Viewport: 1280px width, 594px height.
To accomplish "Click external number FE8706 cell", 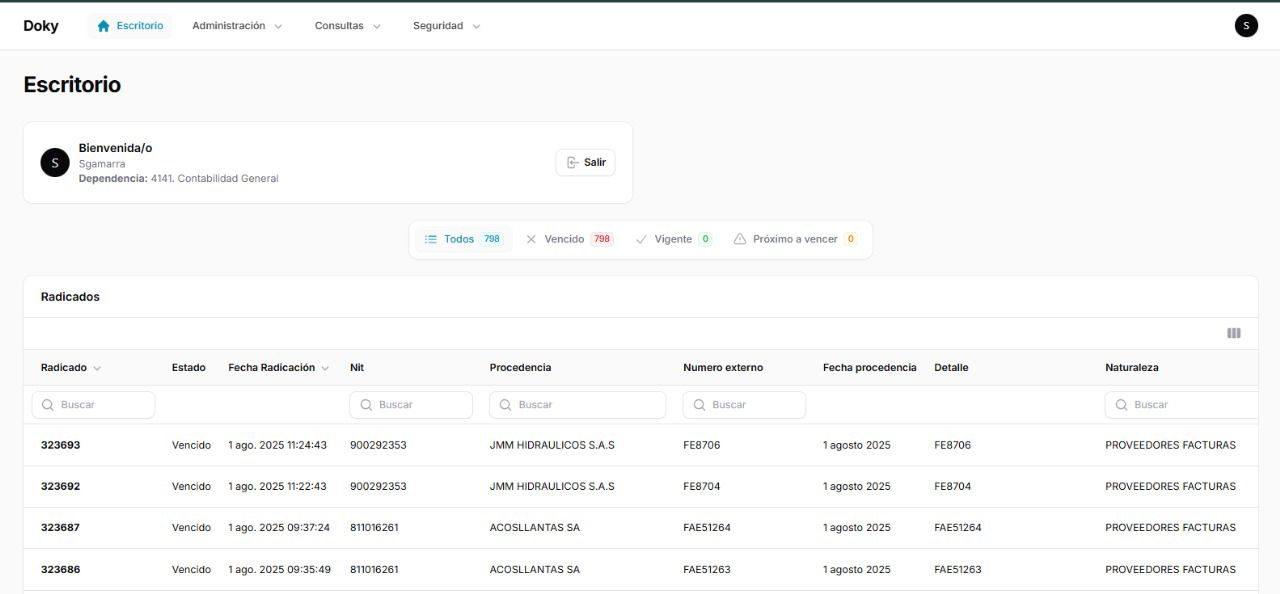I will click(x=702, y=445).
